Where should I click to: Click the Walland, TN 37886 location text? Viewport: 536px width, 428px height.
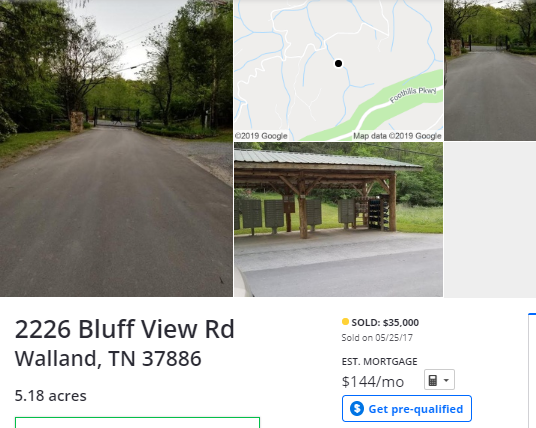pos(108,359)
